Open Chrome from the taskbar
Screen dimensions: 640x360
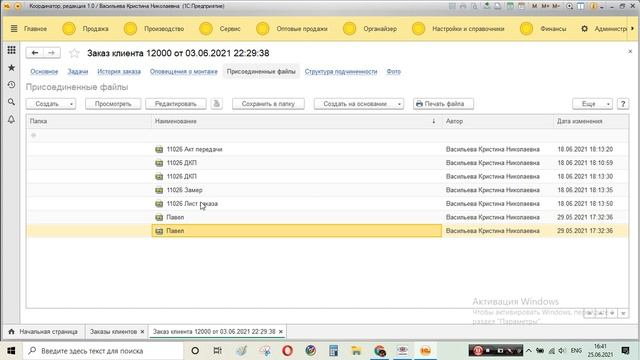pyautogui.click(x=380, y=351)
